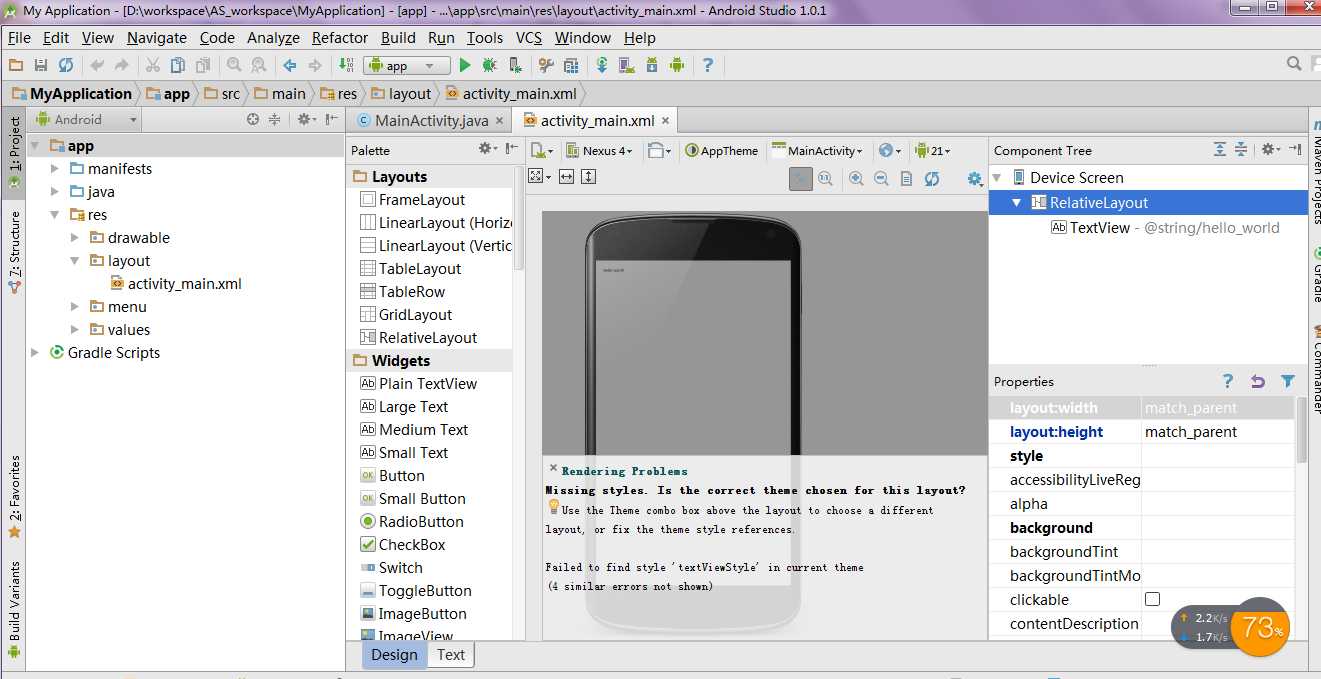This screenshot has width=1321, height=679.
Task: Click Zoom In icon in designer toolbar
Action: pos(857,178)
